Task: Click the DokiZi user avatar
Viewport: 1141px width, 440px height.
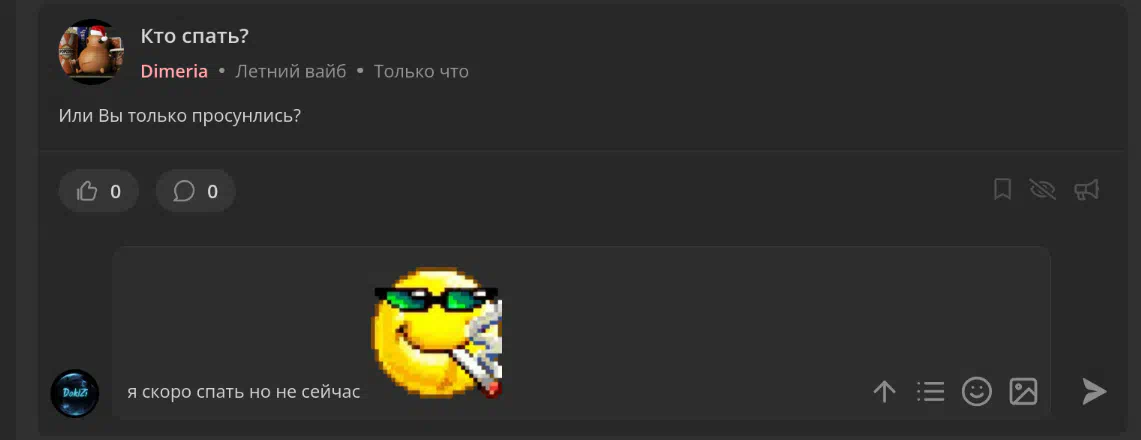Action: 74,393
